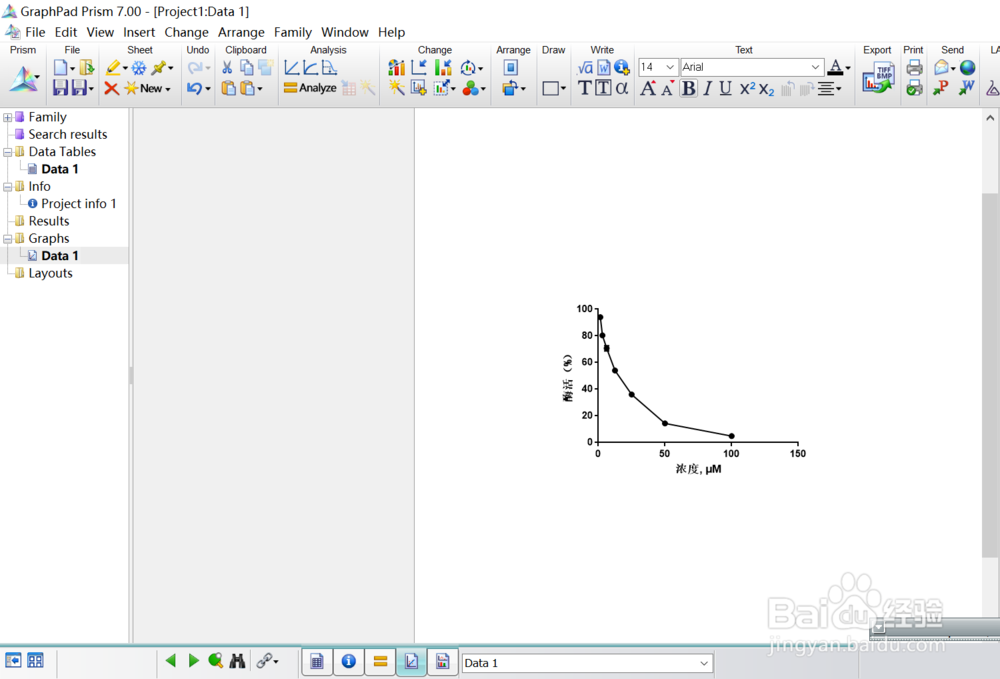
Task: Select Project info 1 in navigator
Action: click(78, 203)
